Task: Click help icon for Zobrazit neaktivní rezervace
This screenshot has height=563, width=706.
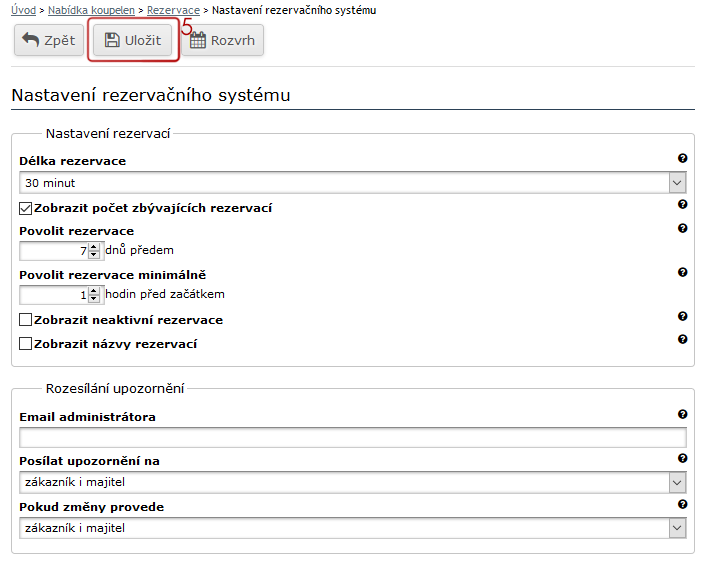Action: pyautogui.click(x=682, y=316)
